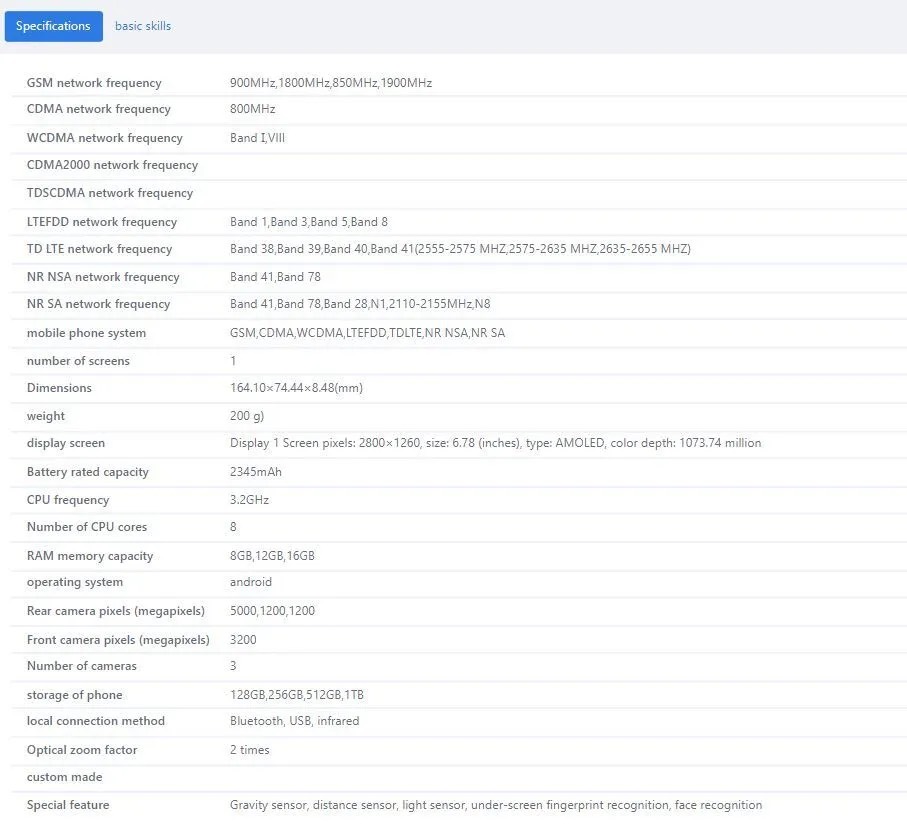Click the CPU frequency 3.2GHz value
This screenshot has width=907, height=826.
tap(249, 500)
